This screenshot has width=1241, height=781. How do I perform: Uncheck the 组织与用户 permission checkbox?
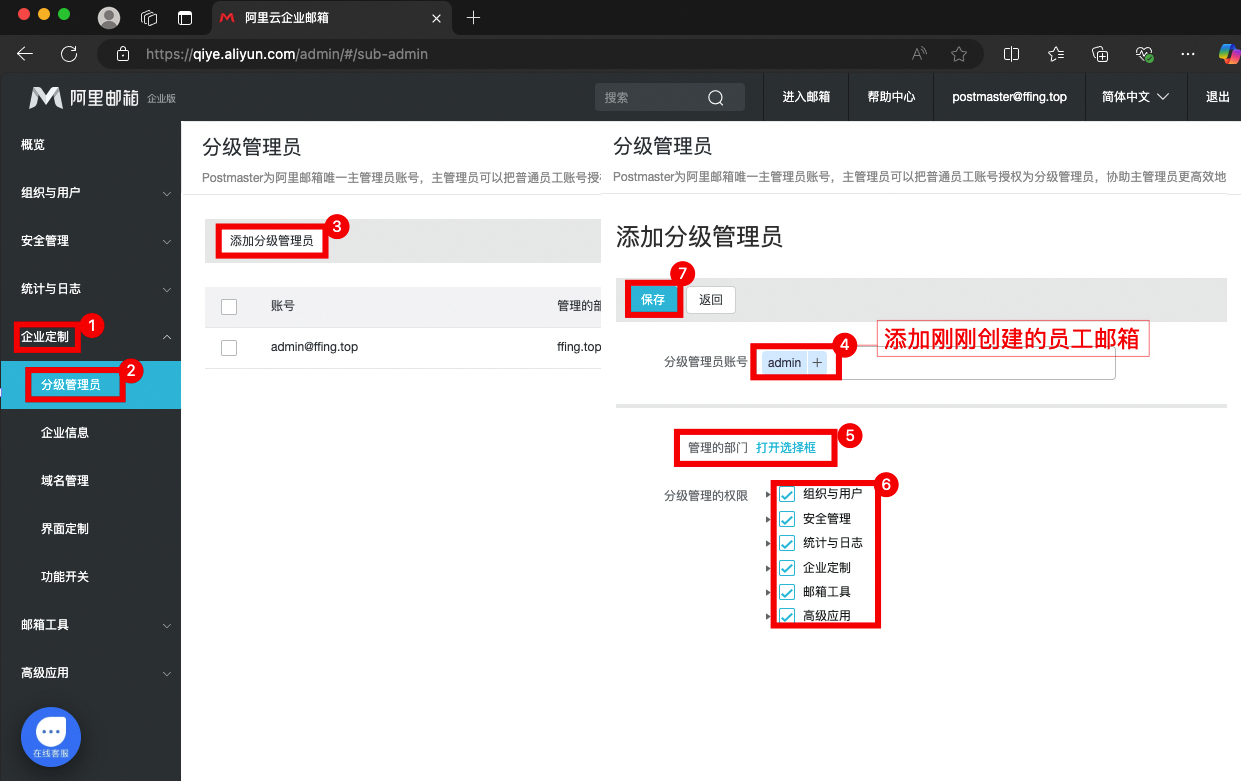[x=787, y=494]
